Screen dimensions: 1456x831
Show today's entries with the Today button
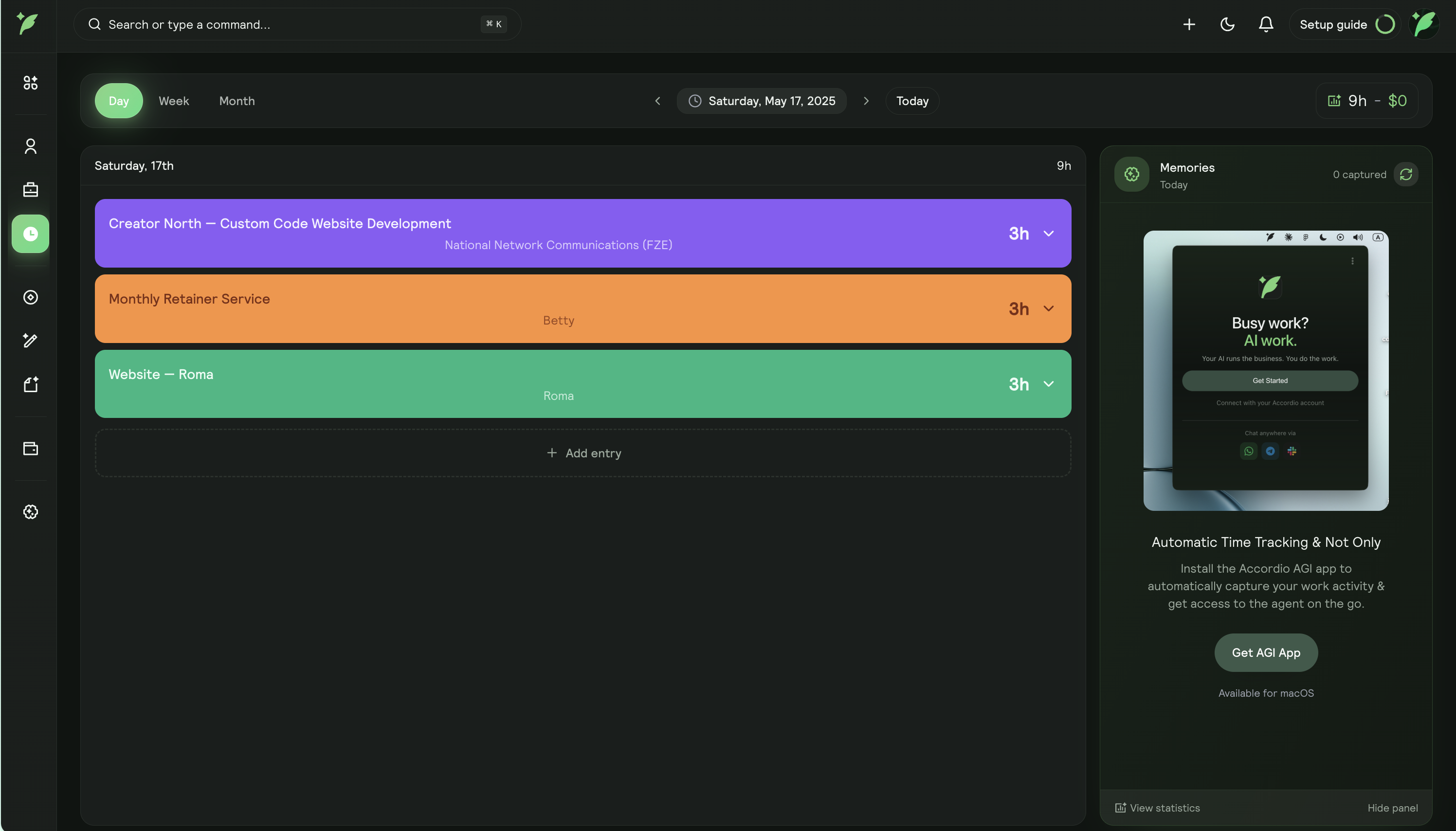(x=911, y=100)
